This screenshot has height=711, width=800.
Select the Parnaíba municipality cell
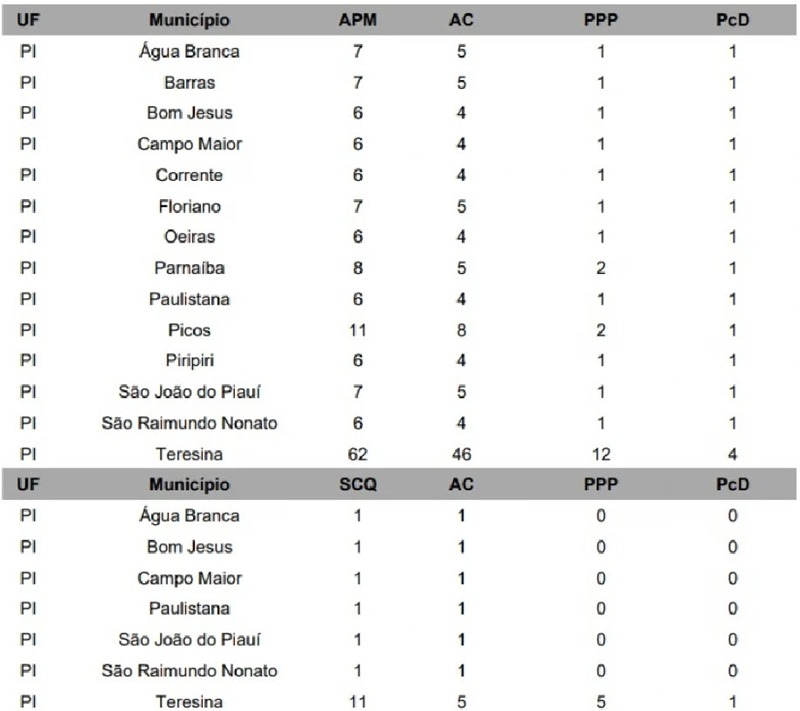(189, 268)
